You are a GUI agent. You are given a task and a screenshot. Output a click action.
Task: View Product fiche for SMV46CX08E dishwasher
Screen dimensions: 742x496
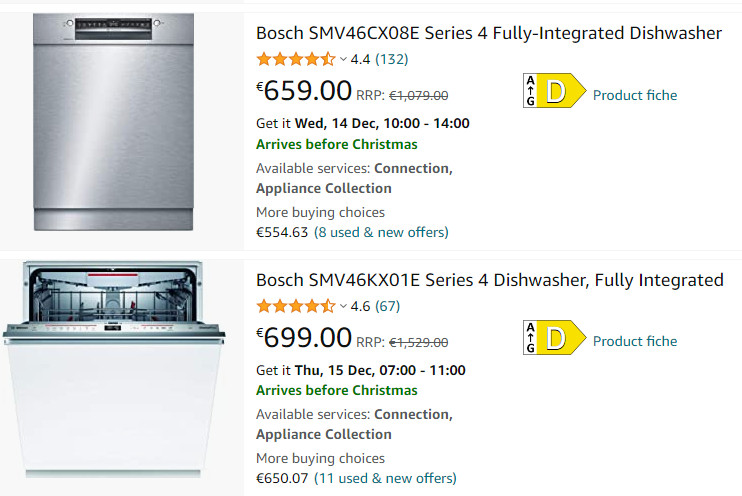[635, 95]
